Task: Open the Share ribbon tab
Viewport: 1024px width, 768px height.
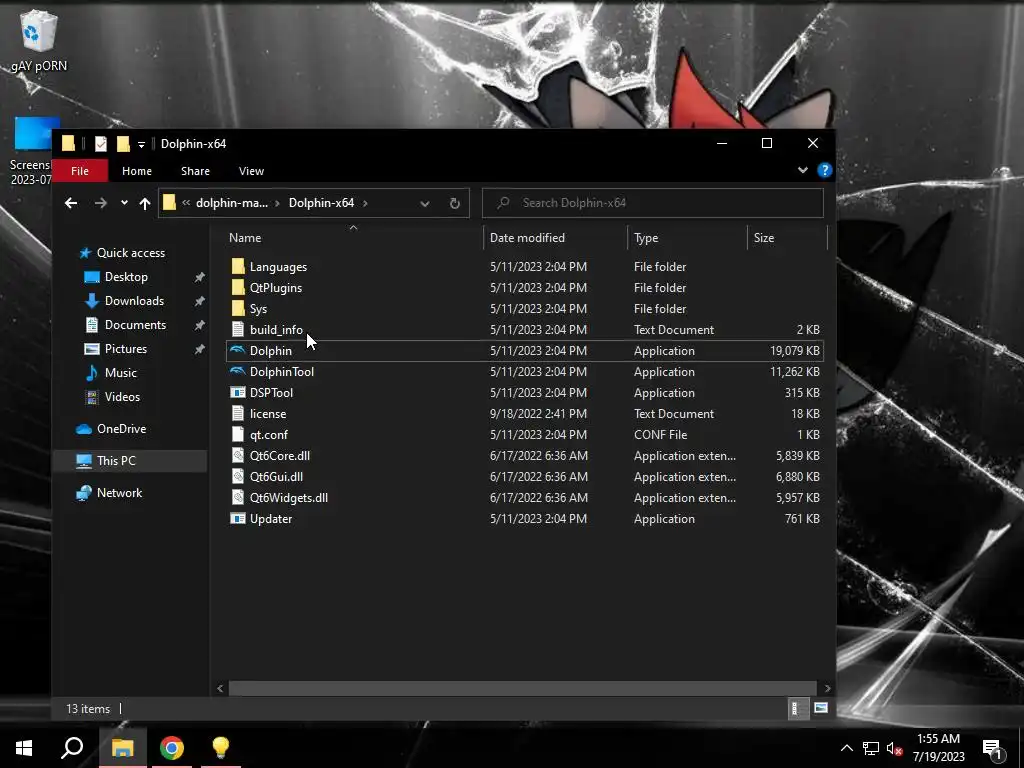Action: (195, 171)
